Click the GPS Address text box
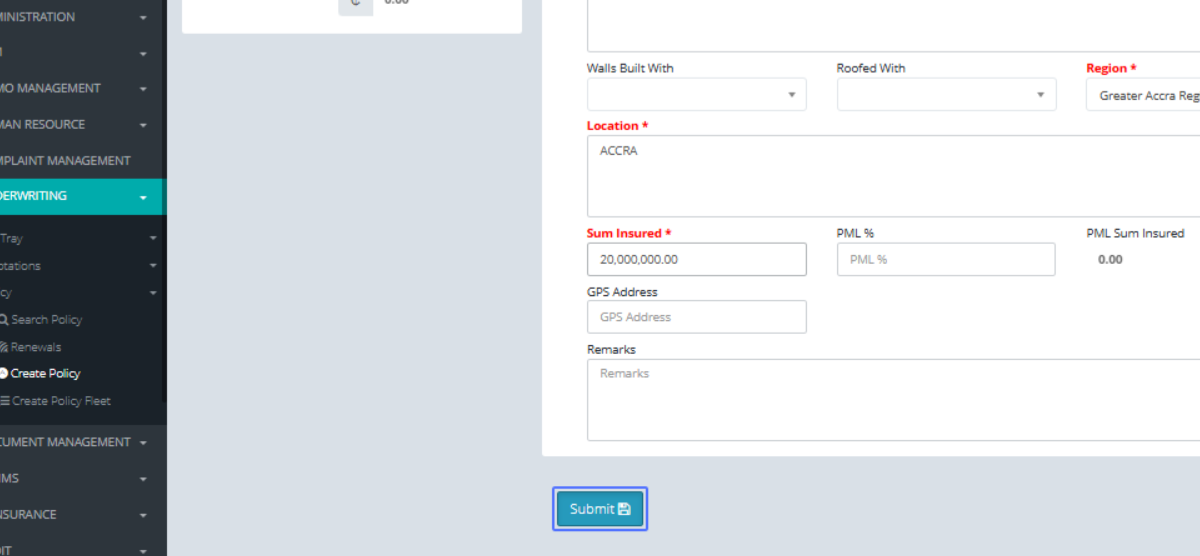Viewport: 1200px width, 556px height. point(696,317)
